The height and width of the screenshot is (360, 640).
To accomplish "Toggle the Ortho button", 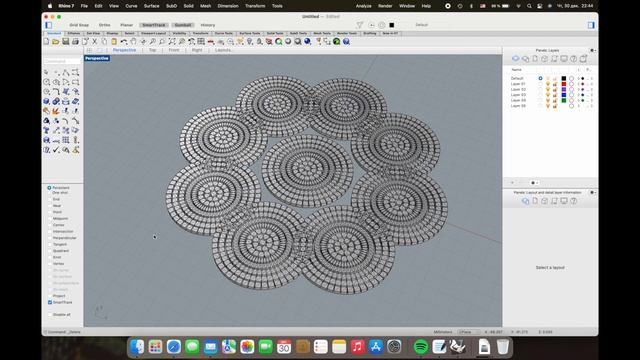I will click(104, 25).
